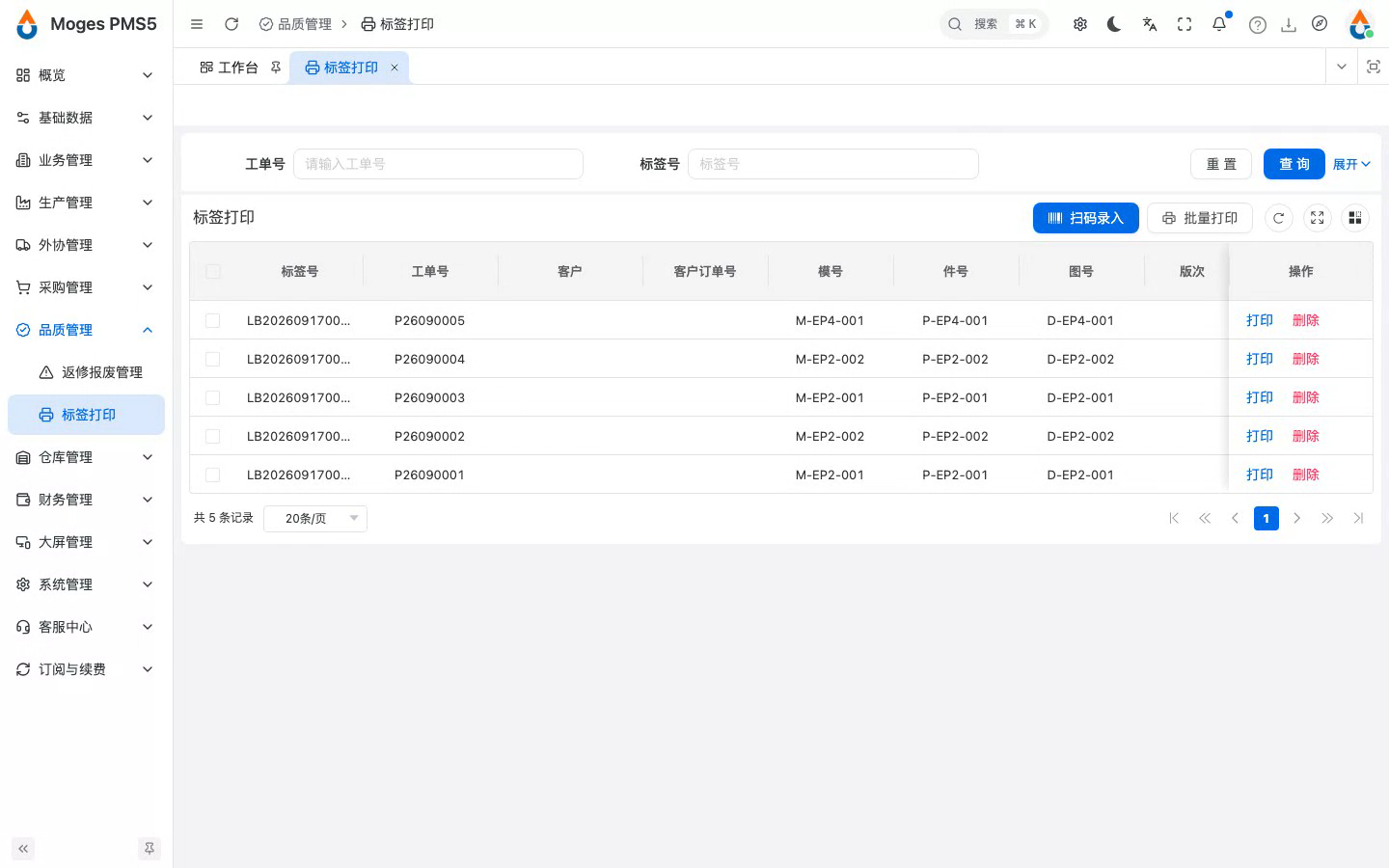Click the 批量打印 button

pyautogui.click(x=1200, y=218)
